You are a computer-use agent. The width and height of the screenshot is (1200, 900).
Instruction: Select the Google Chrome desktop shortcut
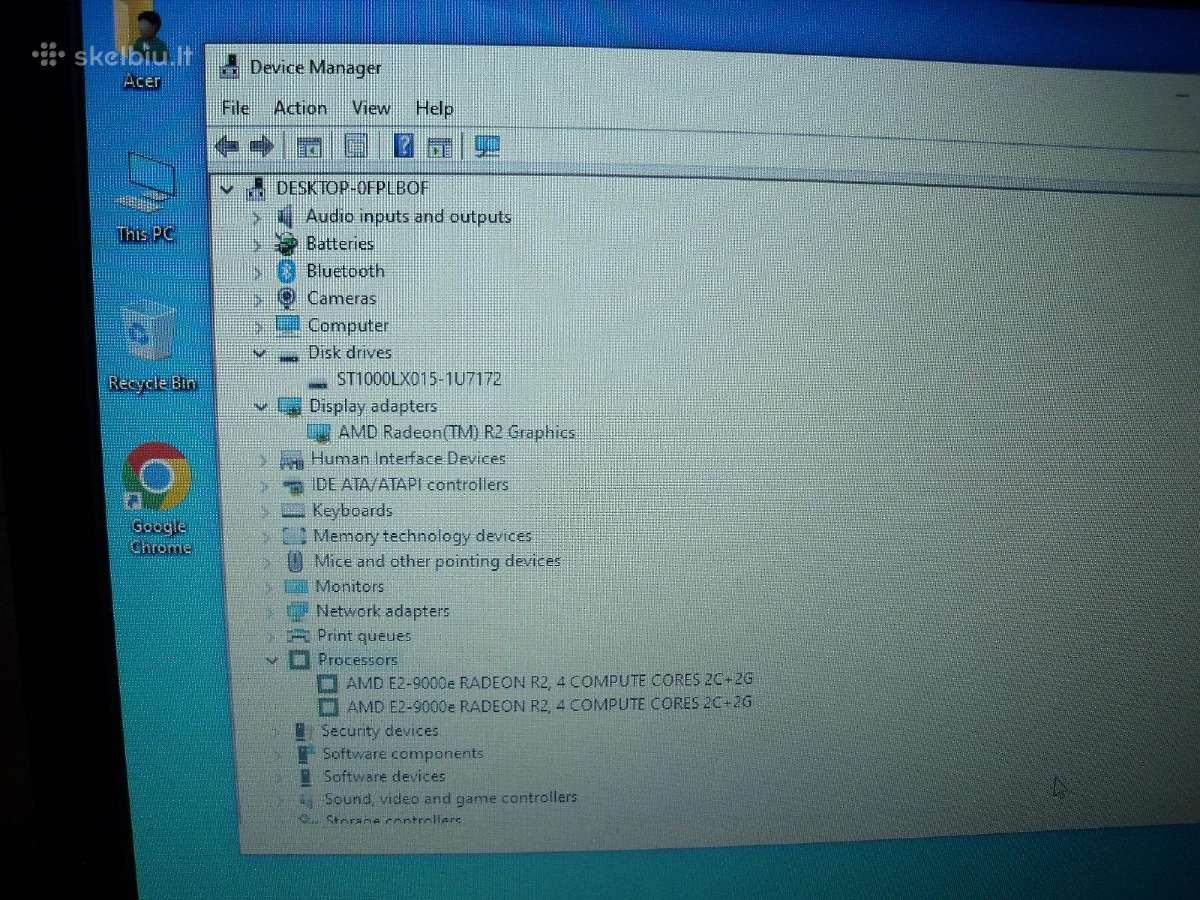click(158, 498)
